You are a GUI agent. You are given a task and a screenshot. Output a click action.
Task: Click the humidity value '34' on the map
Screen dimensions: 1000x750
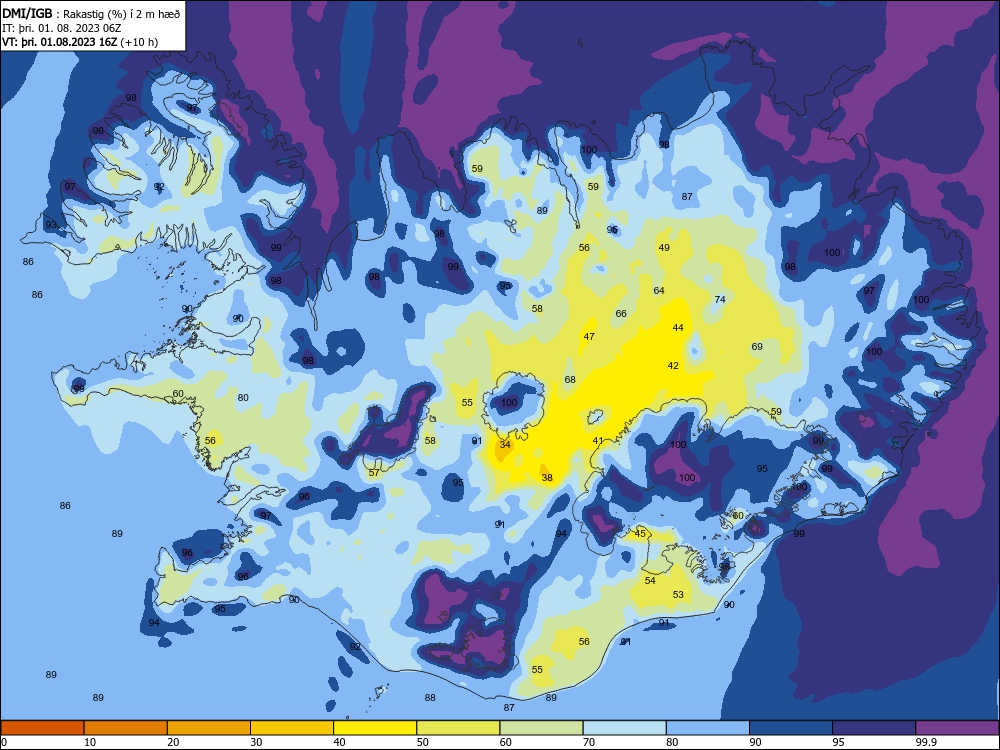click(505, 445)
